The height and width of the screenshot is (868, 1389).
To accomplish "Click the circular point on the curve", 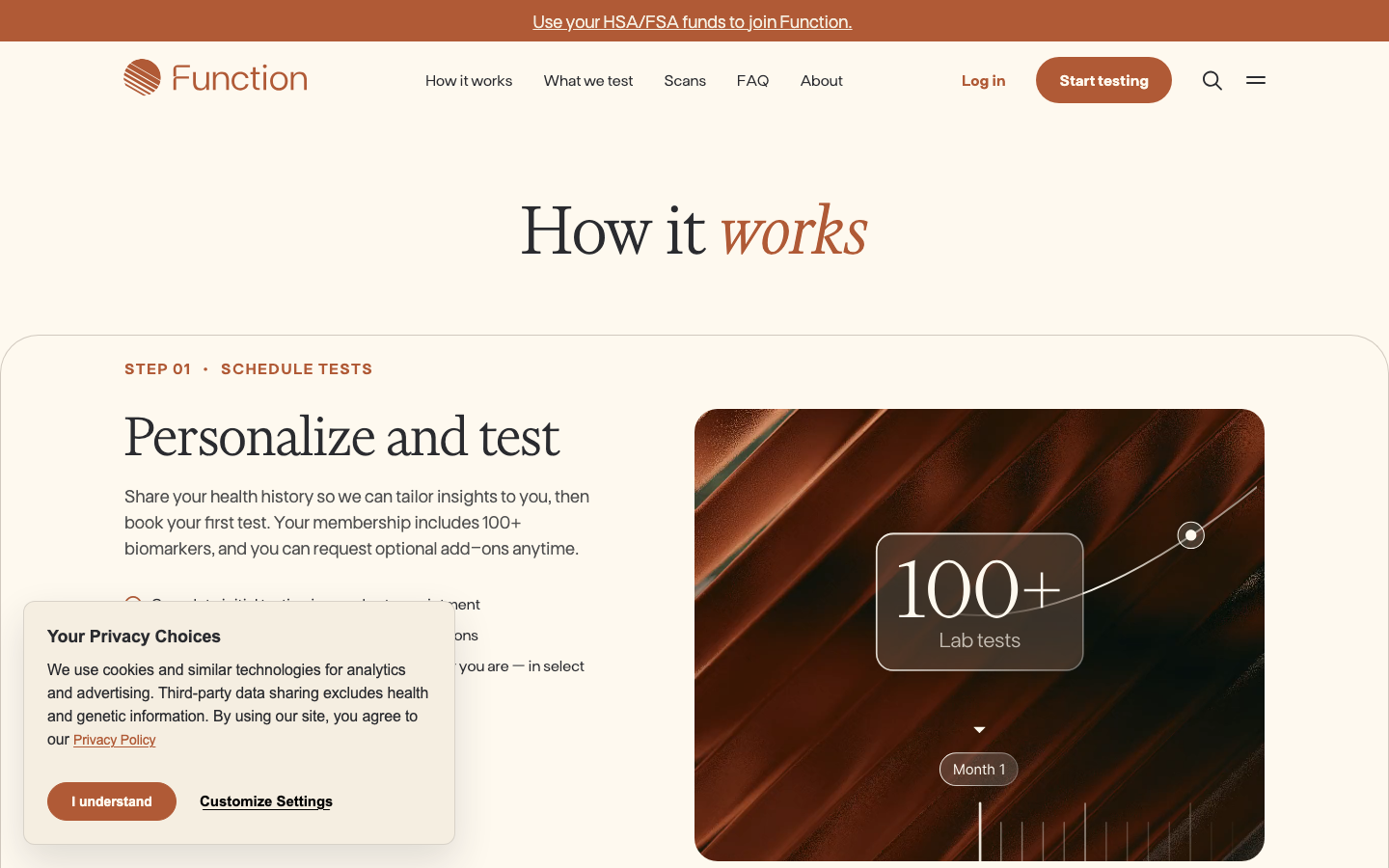I will [x=1191, y=535].
